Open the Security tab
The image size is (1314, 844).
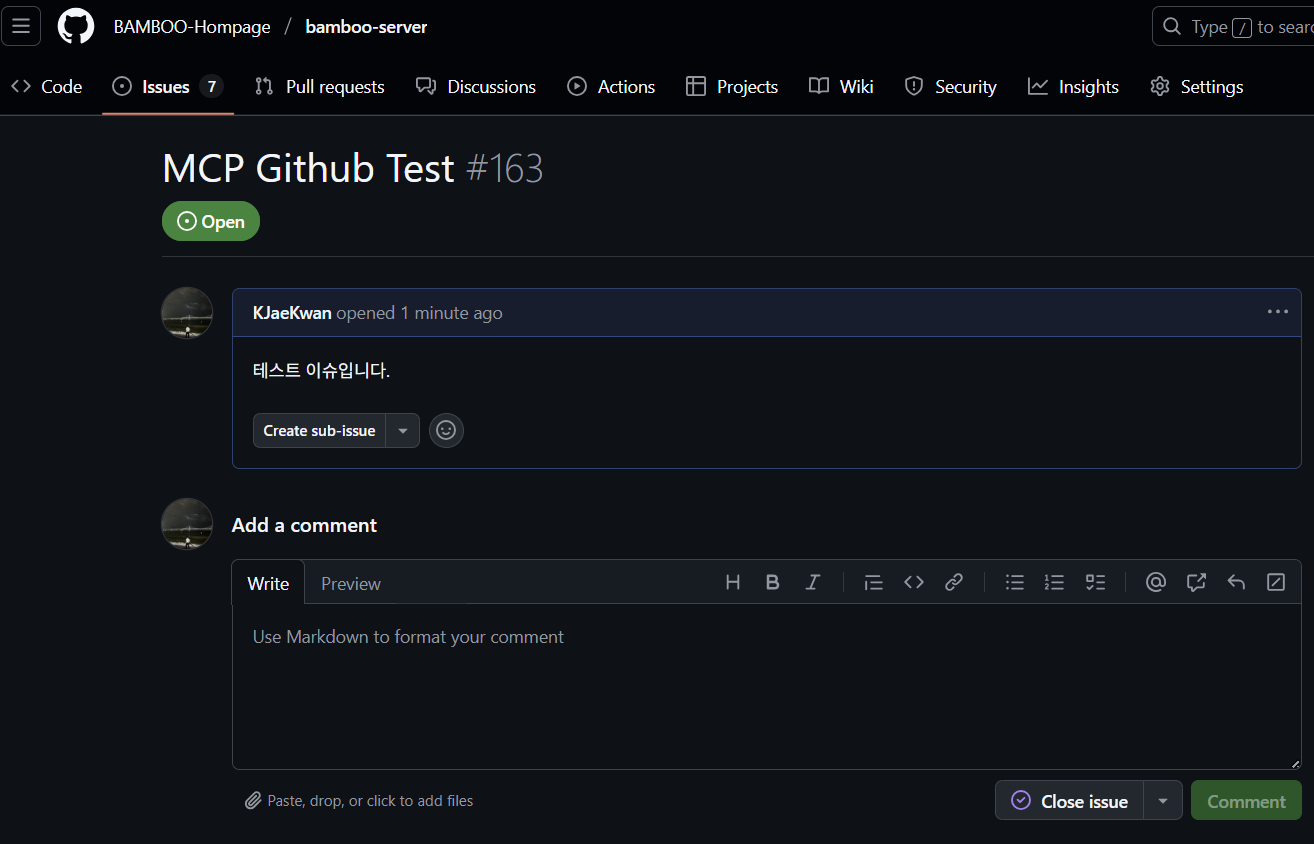click(950, 87)
